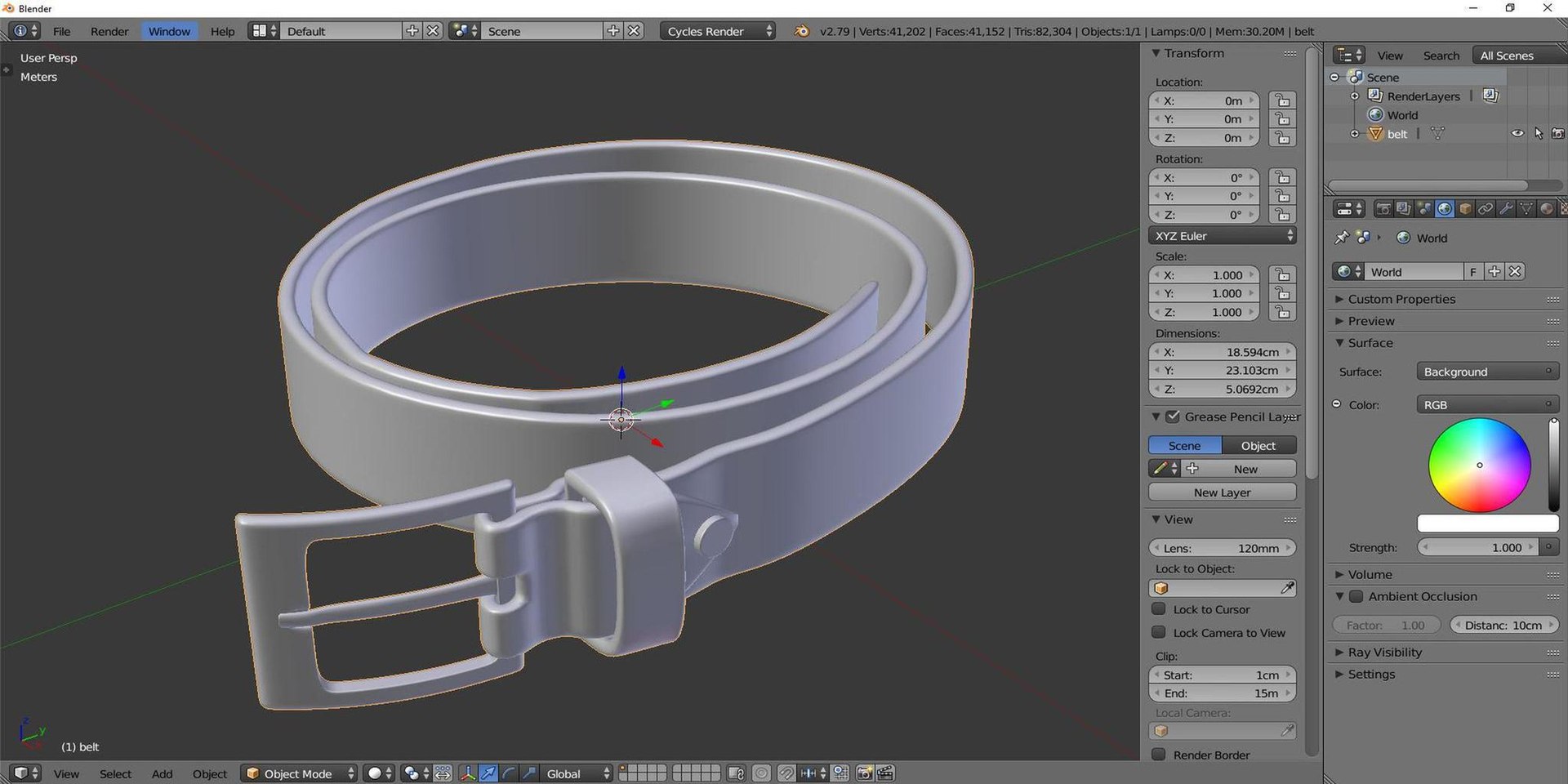This screenshot has width=1568, height=784.
Task: Toggle the 3D manipulator widget icon
Action: (468, 773)
